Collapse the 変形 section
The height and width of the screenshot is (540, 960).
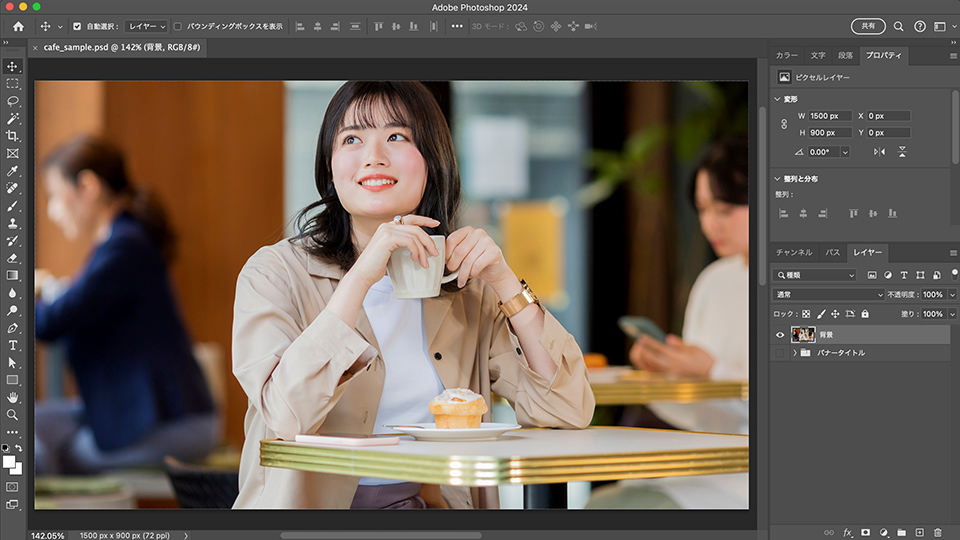[x=778, y=99]
